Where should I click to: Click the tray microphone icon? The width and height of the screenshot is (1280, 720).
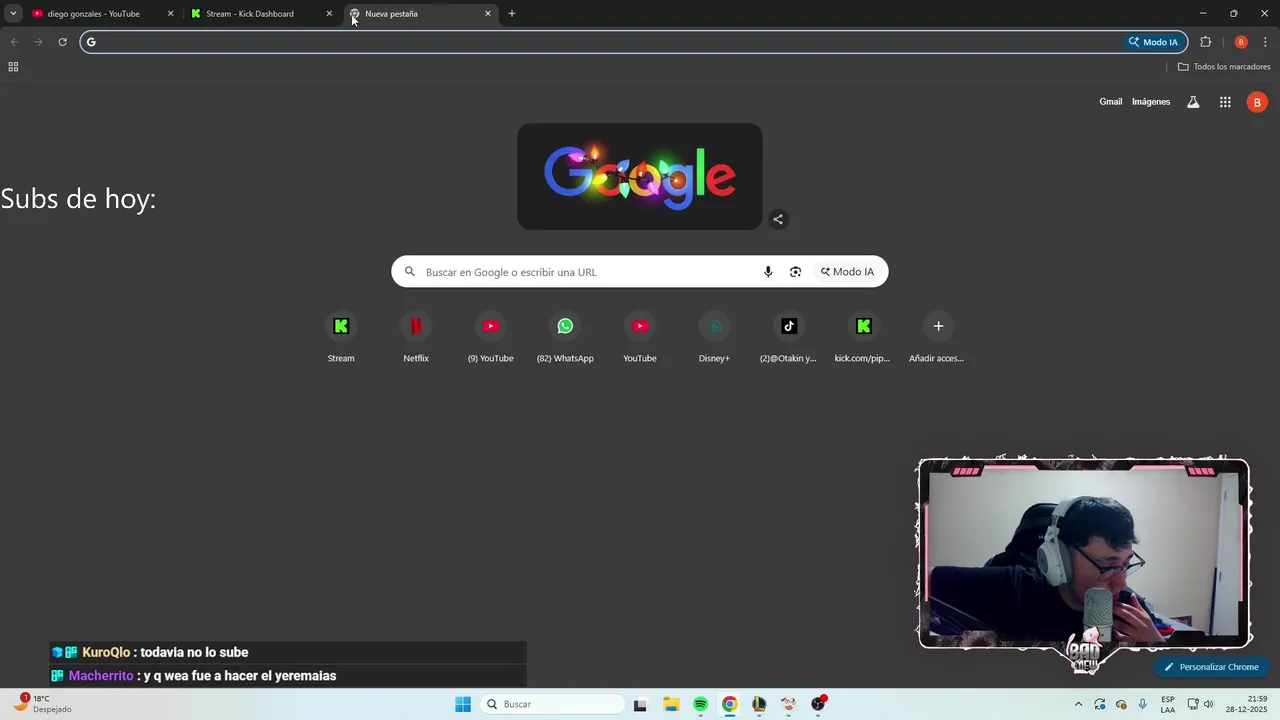point(1143,704)
